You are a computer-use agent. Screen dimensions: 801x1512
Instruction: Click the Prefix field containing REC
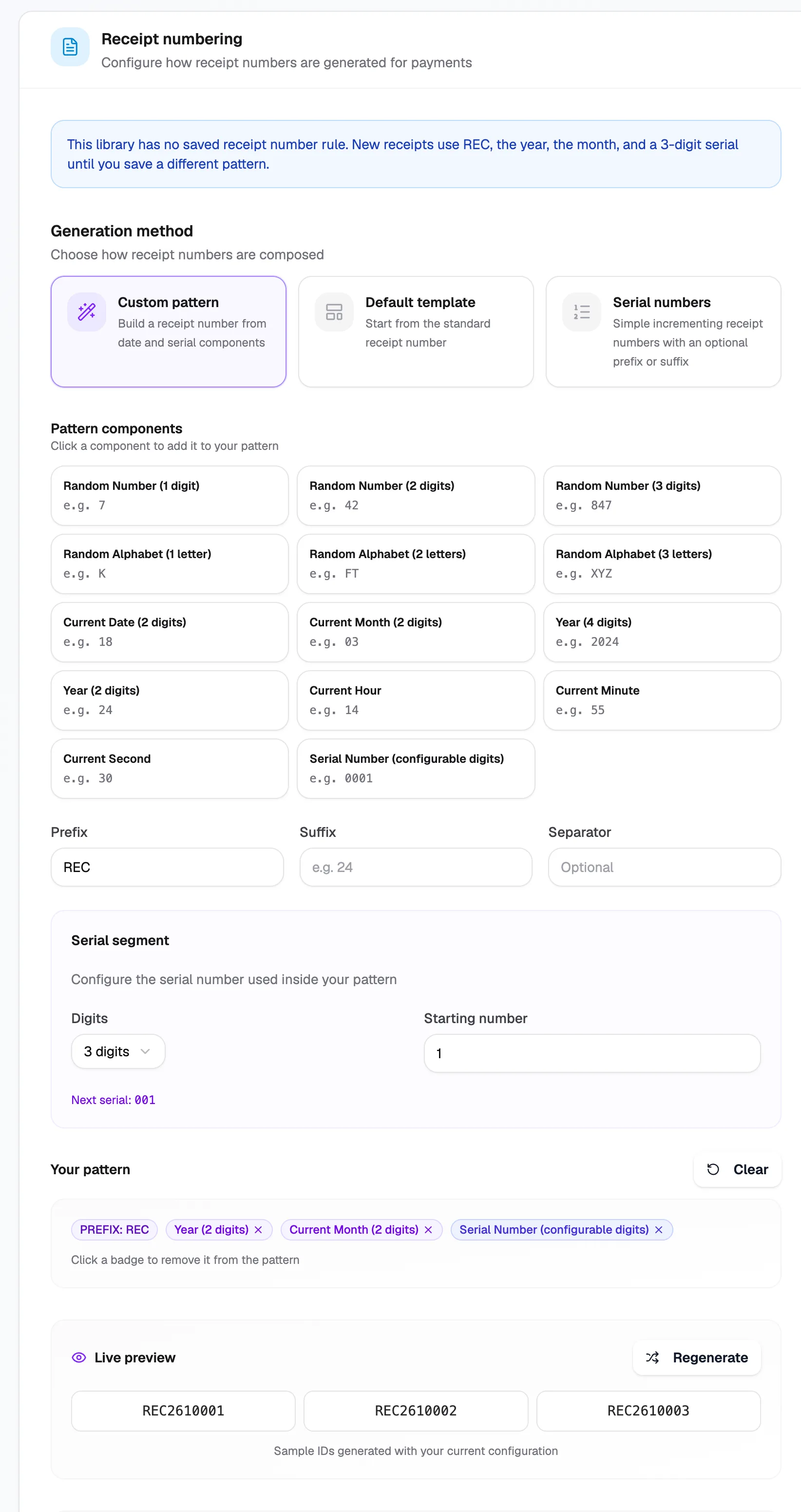(x=167, y=867)
